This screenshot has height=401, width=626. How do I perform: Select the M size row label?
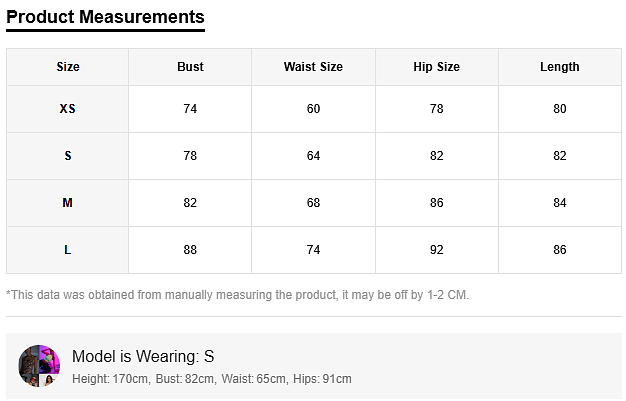68,203
